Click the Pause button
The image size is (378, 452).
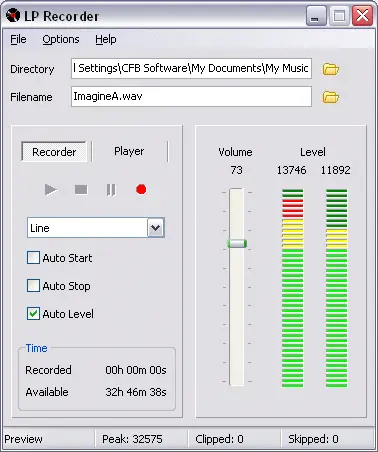coord(111,190)
